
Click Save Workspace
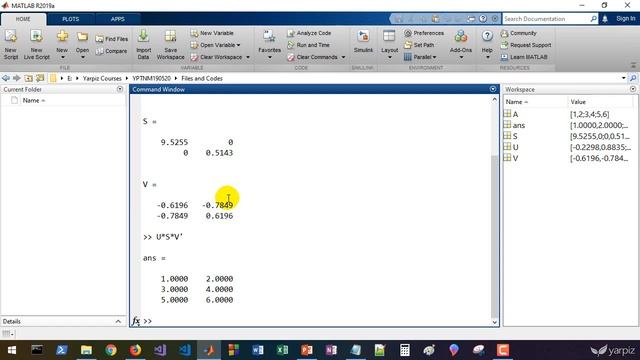click(x=170, y=45)
